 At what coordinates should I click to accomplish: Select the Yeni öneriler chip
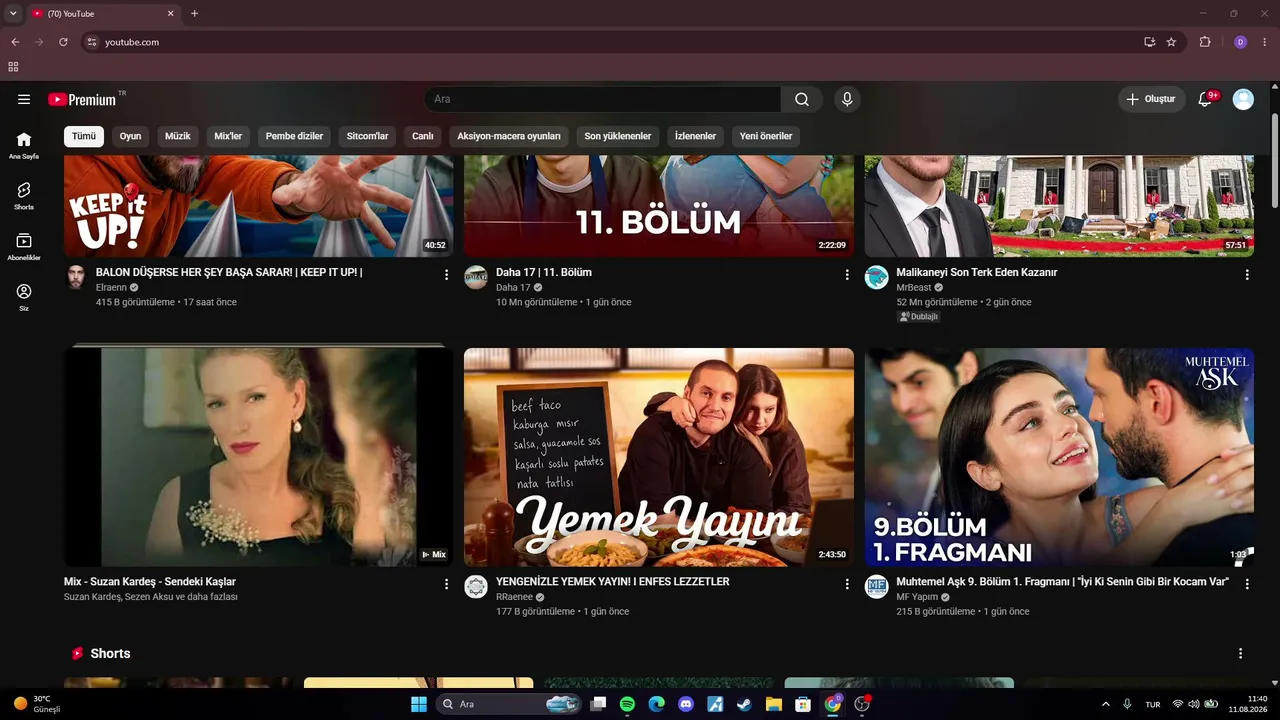pyautogui.click(x=766, y=136)
